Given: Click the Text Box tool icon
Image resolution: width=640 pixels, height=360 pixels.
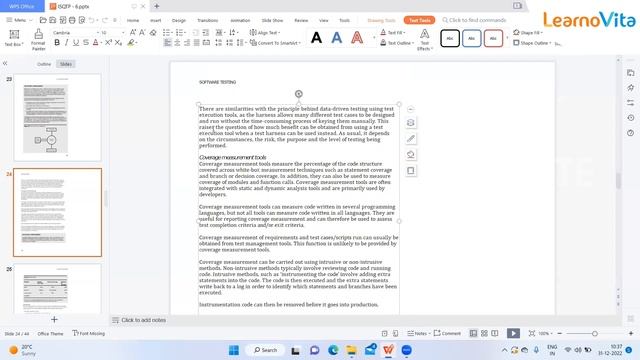Looking at the screenshot, I should 14,34.
